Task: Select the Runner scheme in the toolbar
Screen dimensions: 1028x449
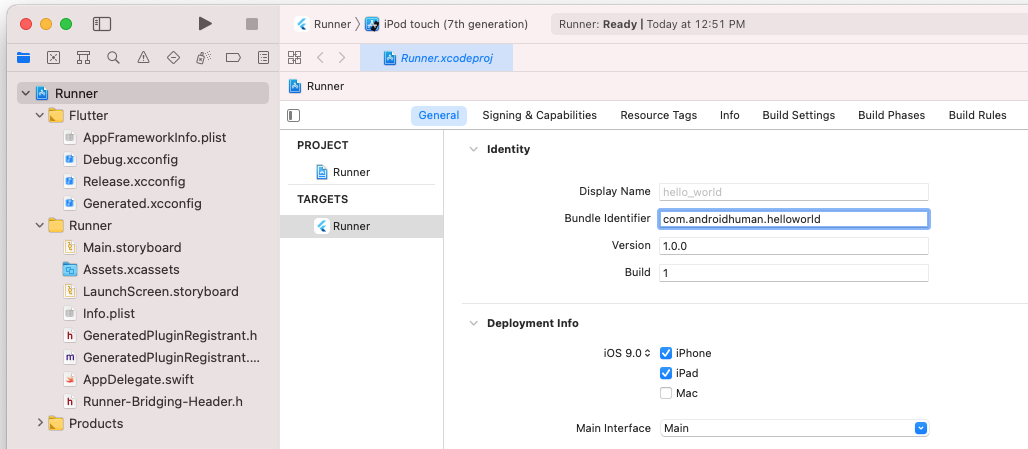Action: point(323,24)
